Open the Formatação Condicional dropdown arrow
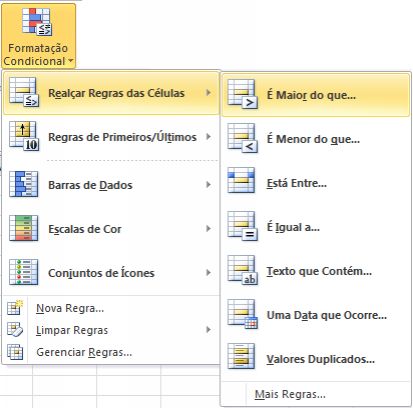 [x=70, y=61]
